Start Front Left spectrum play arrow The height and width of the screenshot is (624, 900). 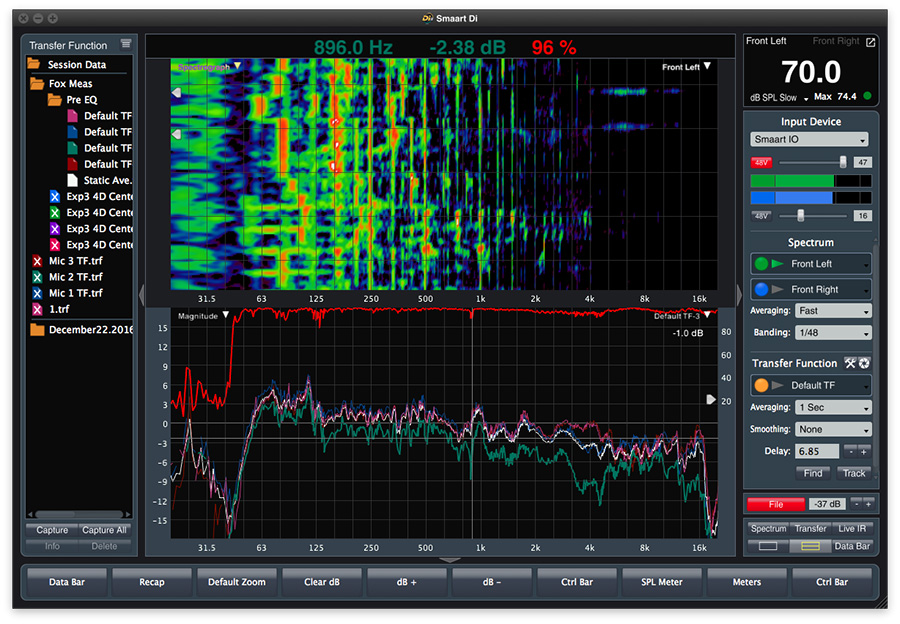(x=778, y=263)
